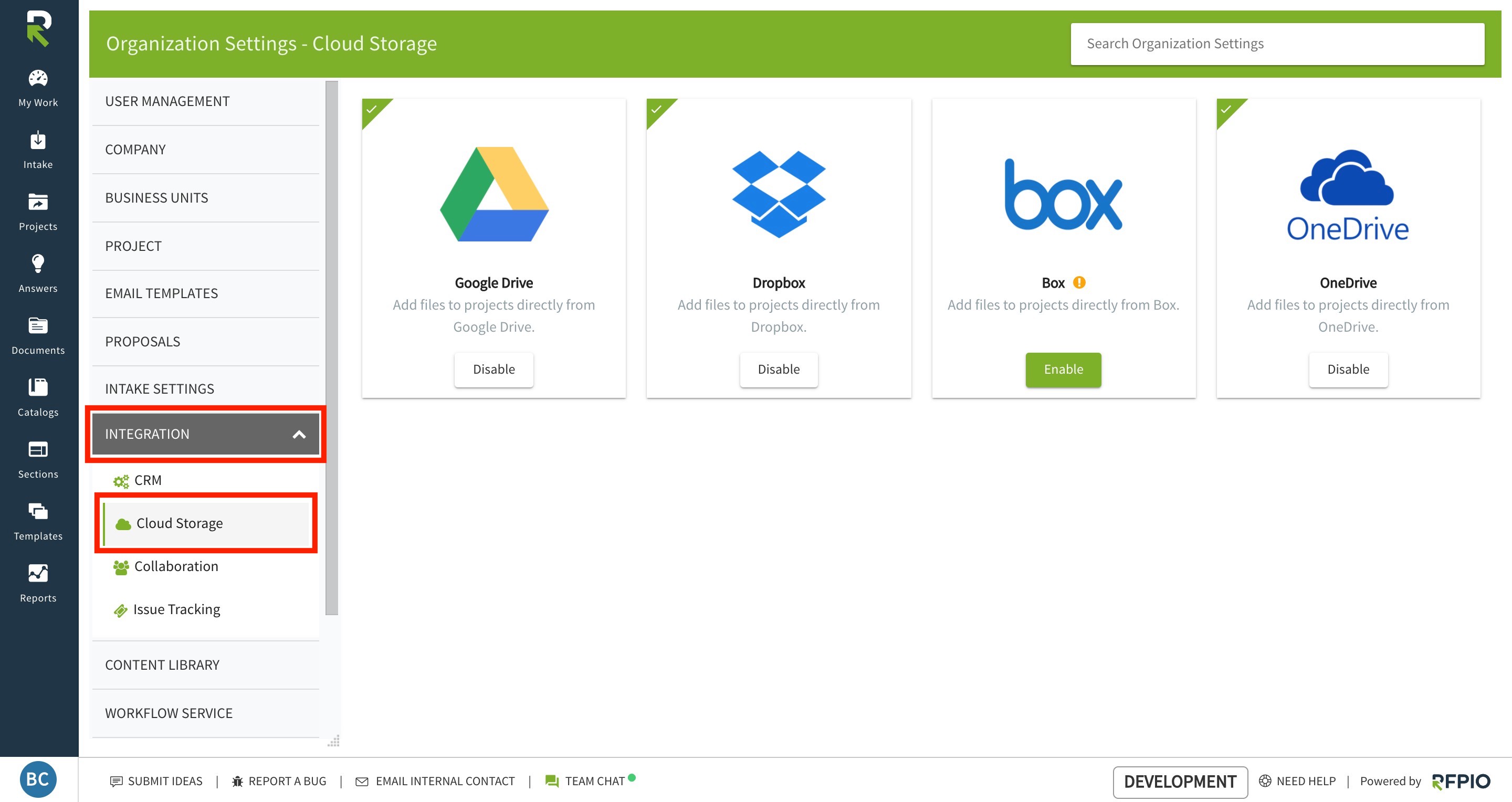The height and width of the screenshot is (802, 1512).
Task: Click the settings menu vertical scrollbar
Action: (332, 348)
